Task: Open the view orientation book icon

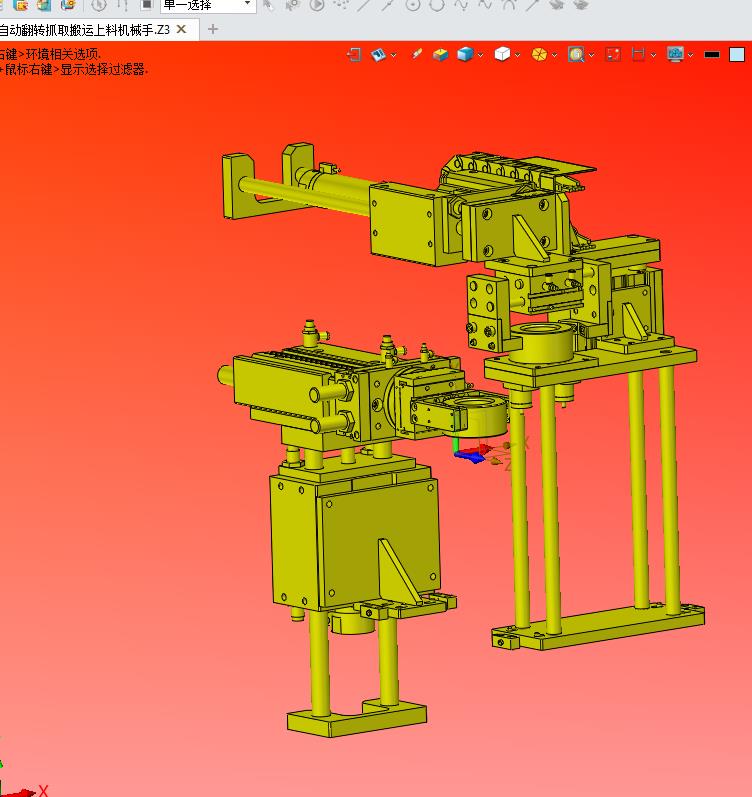Action: (378, 54)
